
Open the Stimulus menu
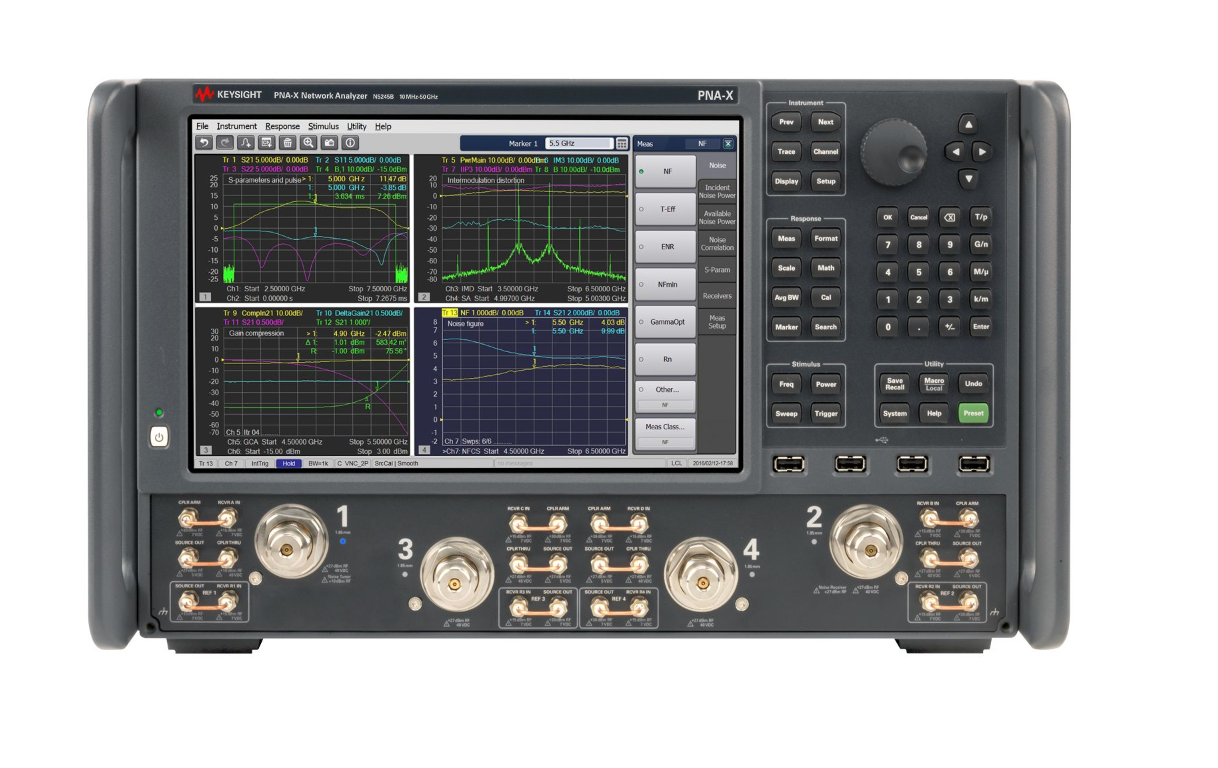(x=323, y=127)
